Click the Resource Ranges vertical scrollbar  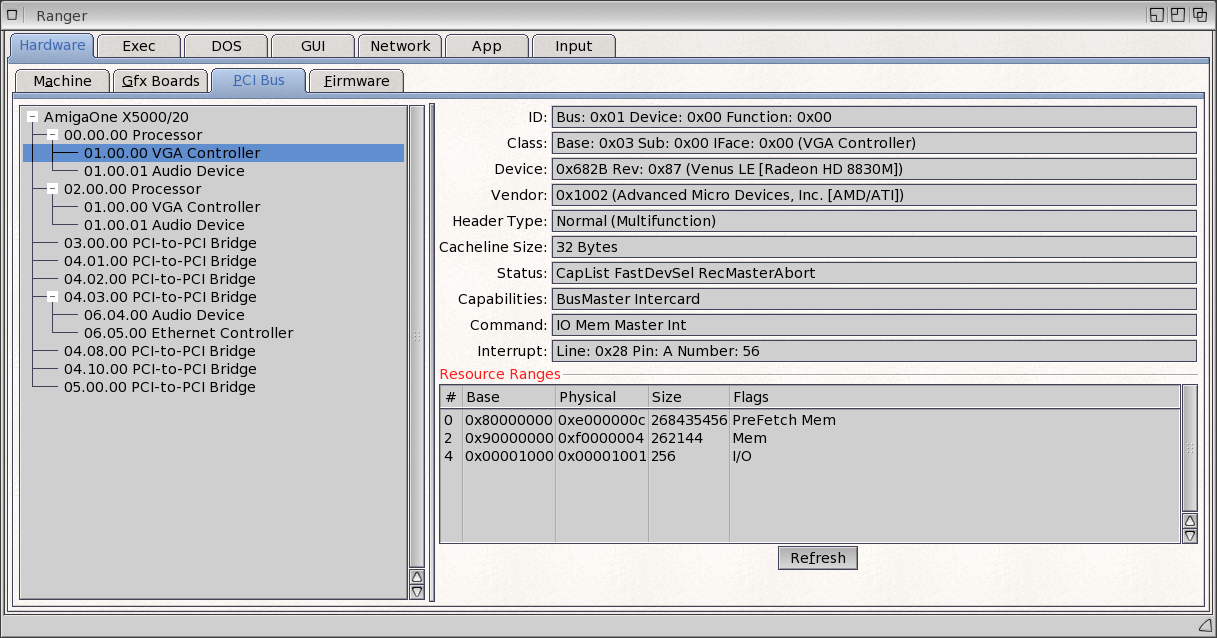point(1189,448)
